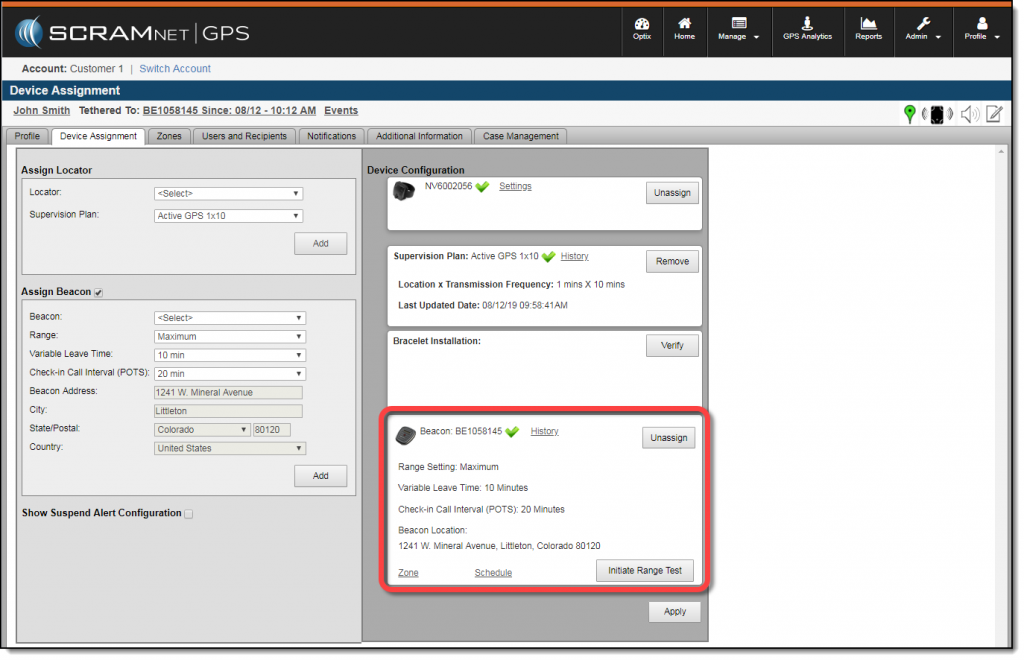This screenshot has width=1024, height=660.
Task: Open the Range dropdown set to Maximum
Action: coord(229,336)
